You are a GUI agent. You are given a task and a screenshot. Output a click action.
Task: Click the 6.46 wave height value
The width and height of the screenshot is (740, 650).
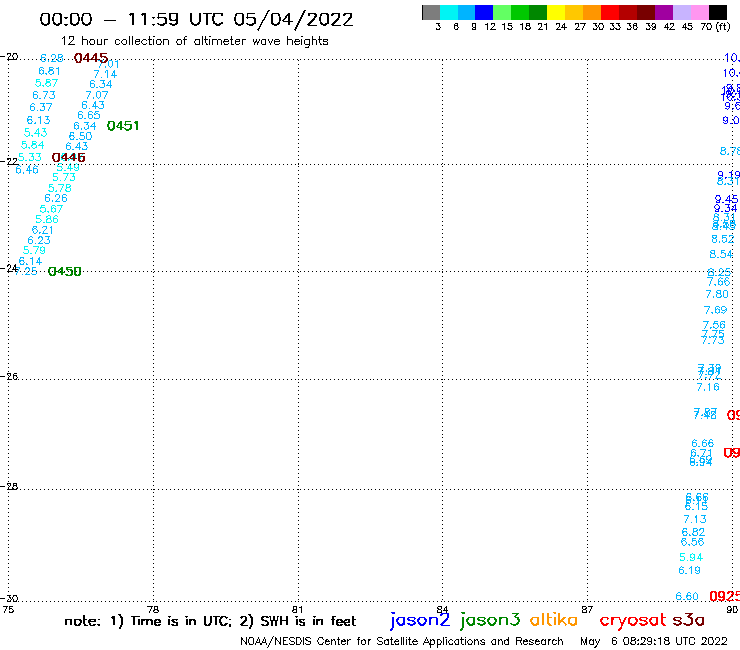point(27,169)
